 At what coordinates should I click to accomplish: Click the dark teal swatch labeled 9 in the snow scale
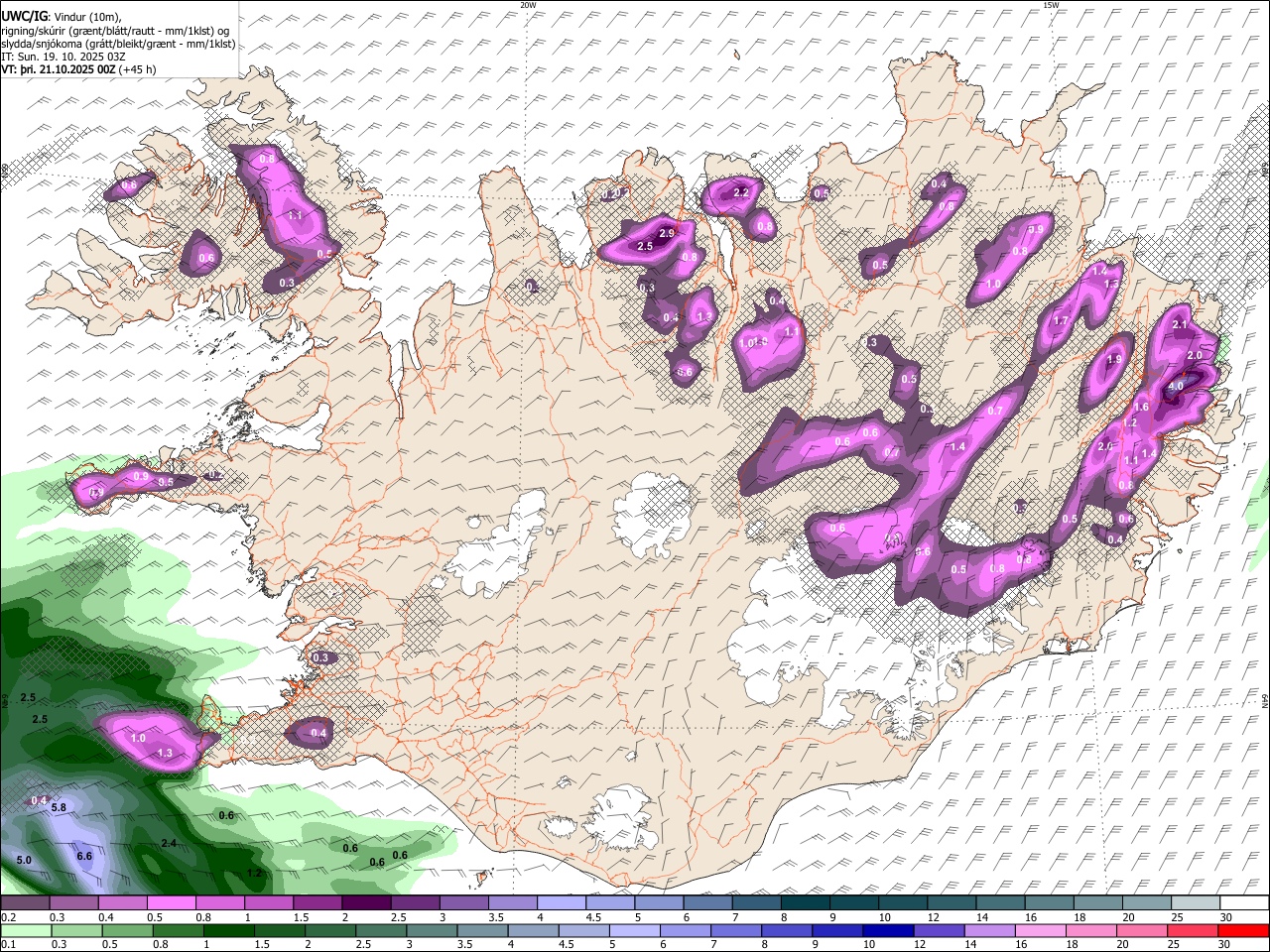pos(806,903)
